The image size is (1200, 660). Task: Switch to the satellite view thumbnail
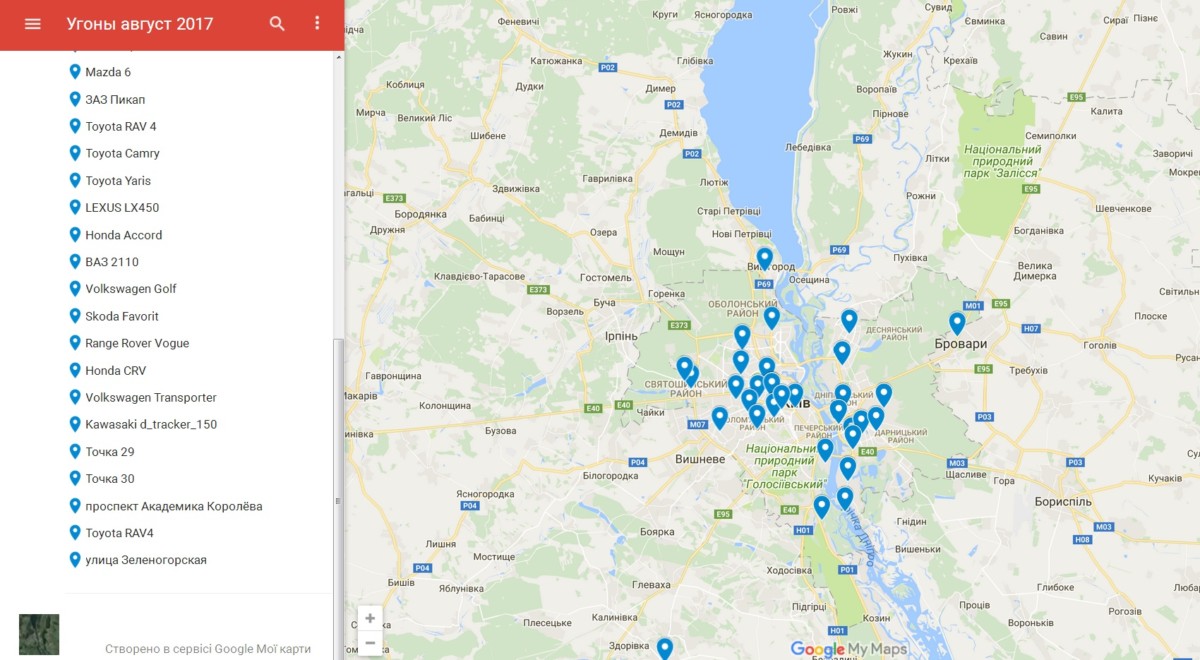pyautogui.click(x=39, y=634)
